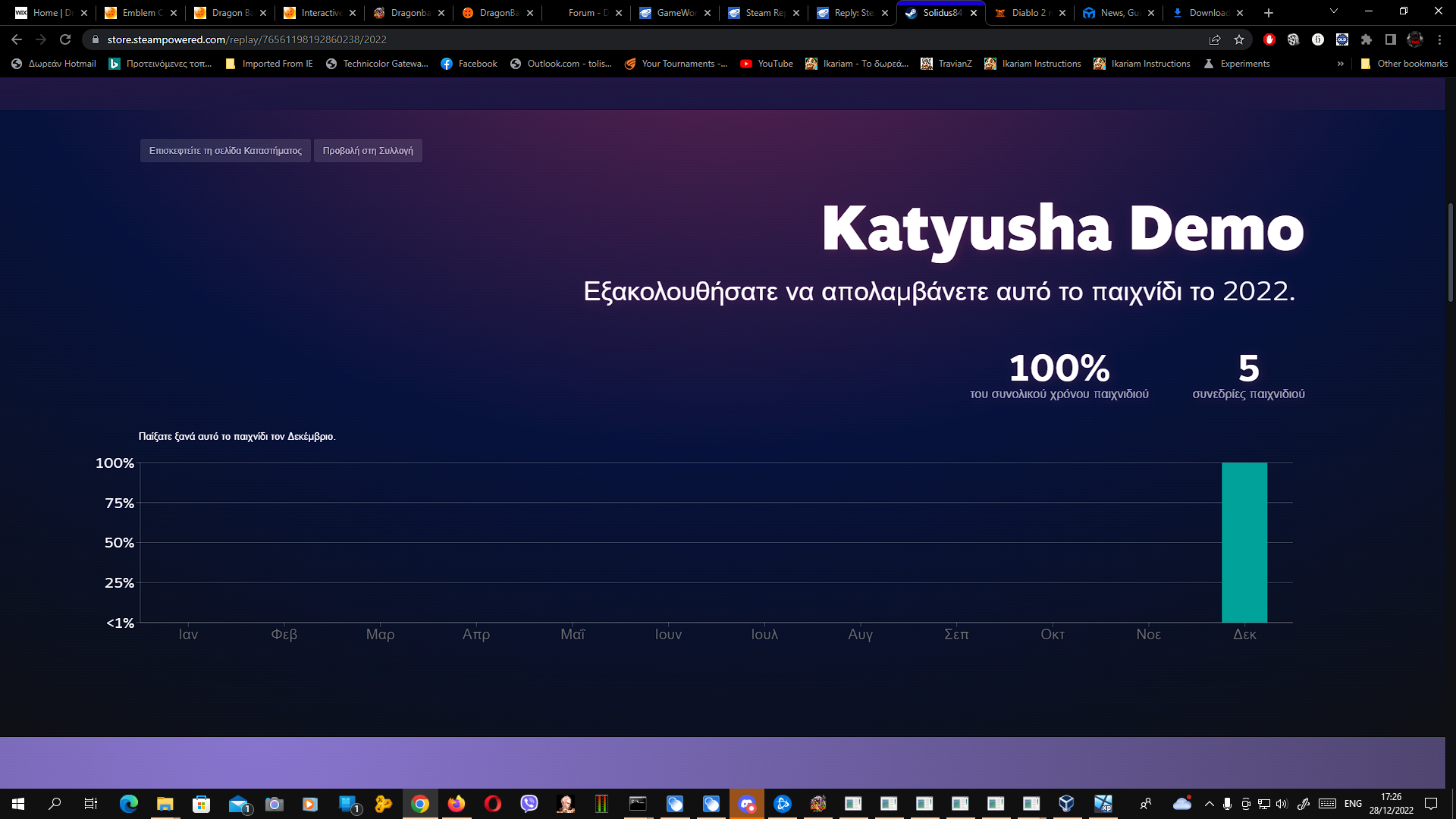Open the red stop-hand ad blocker extension
Viewport: 1456px width, 819px height.
click(1269, 39)
